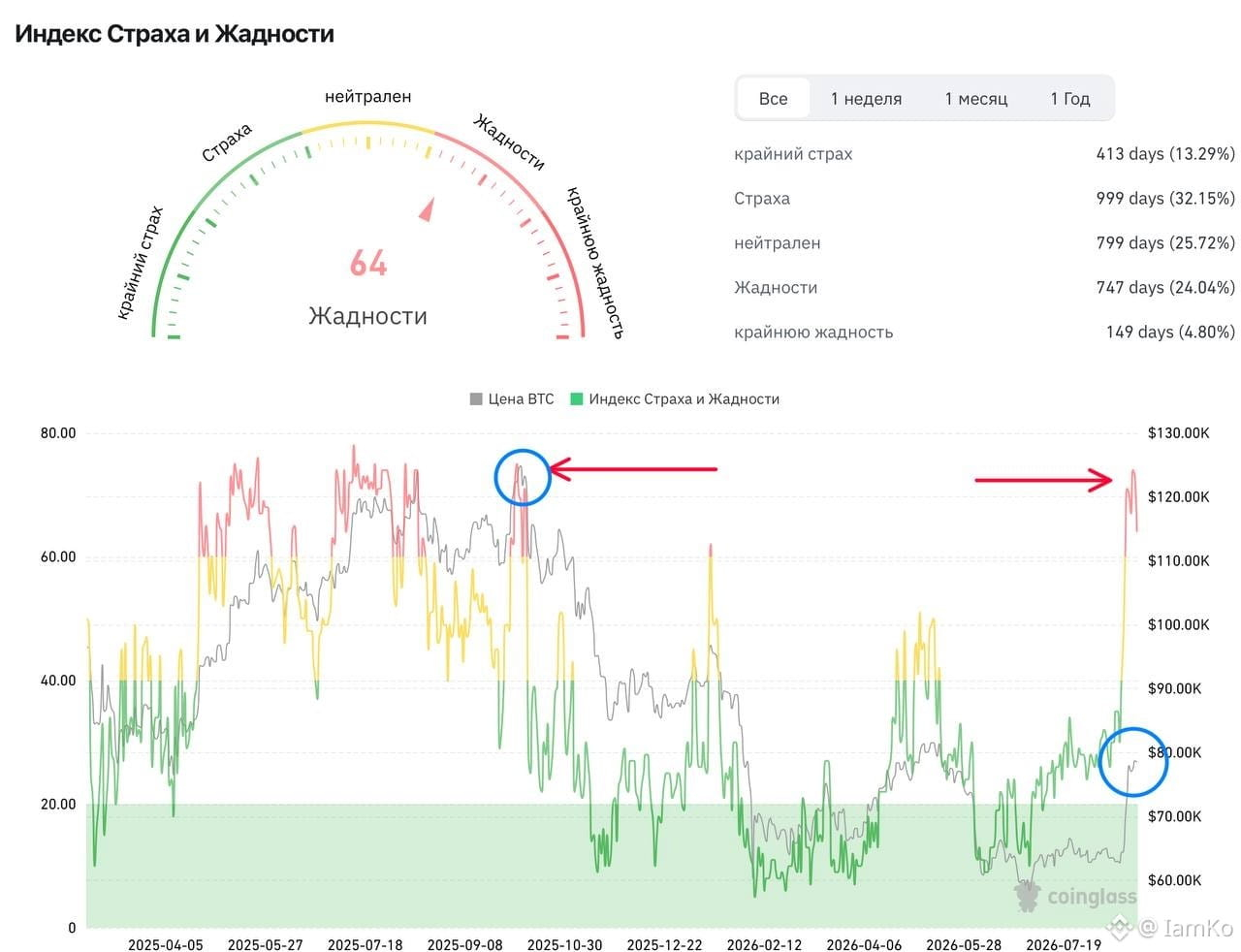Screen dimensions: 1241x952
Task: Click the $130.00K price axis label
Action: point(1178,433)
